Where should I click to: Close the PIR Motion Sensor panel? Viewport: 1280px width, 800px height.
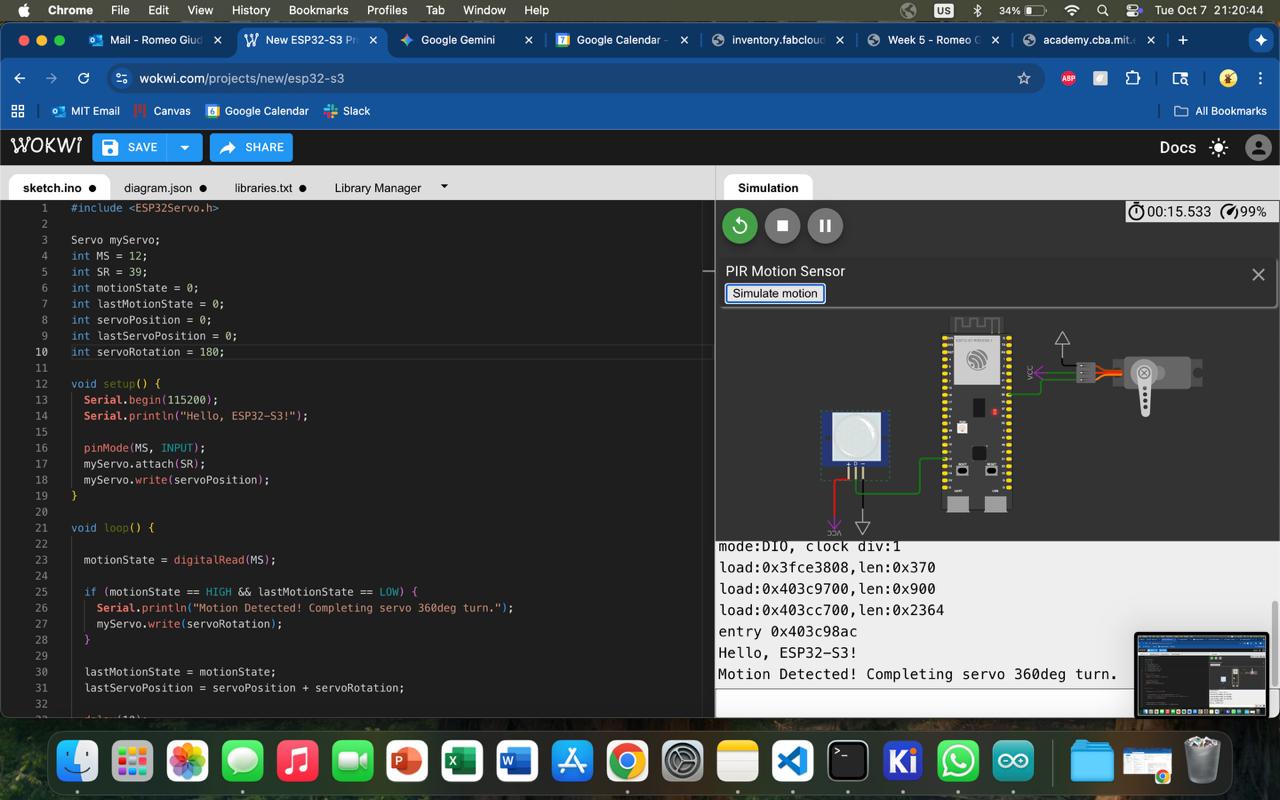(1258, 275)
